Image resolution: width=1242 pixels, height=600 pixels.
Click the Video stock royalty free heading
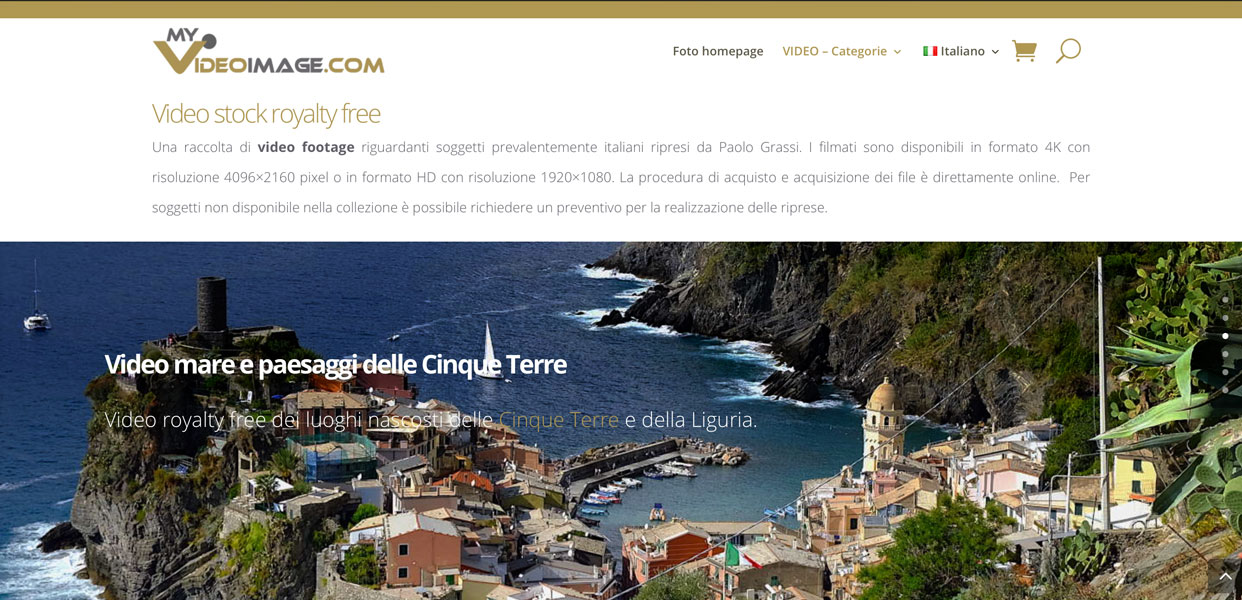[x=266, y=113]
